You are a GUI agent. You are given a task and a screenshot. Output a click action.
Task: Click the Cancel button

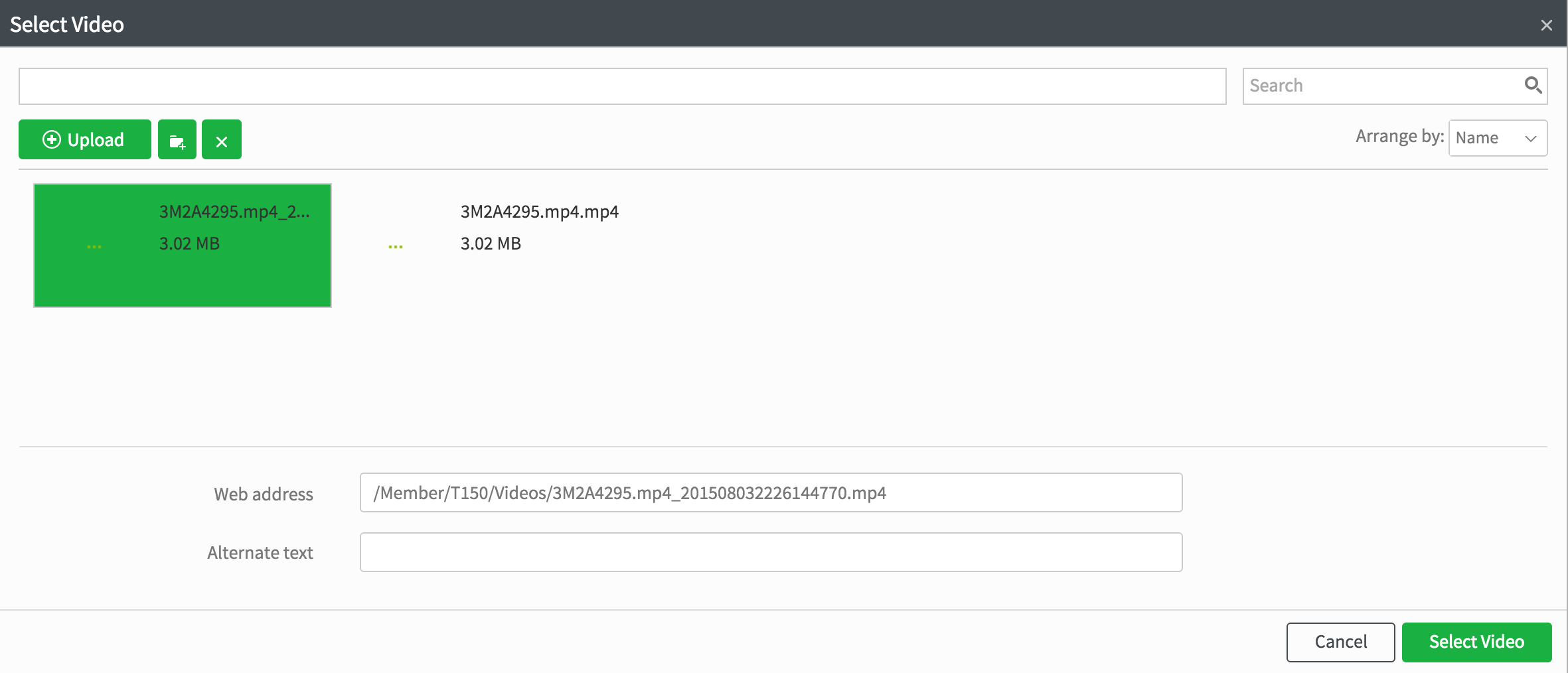1340,642
